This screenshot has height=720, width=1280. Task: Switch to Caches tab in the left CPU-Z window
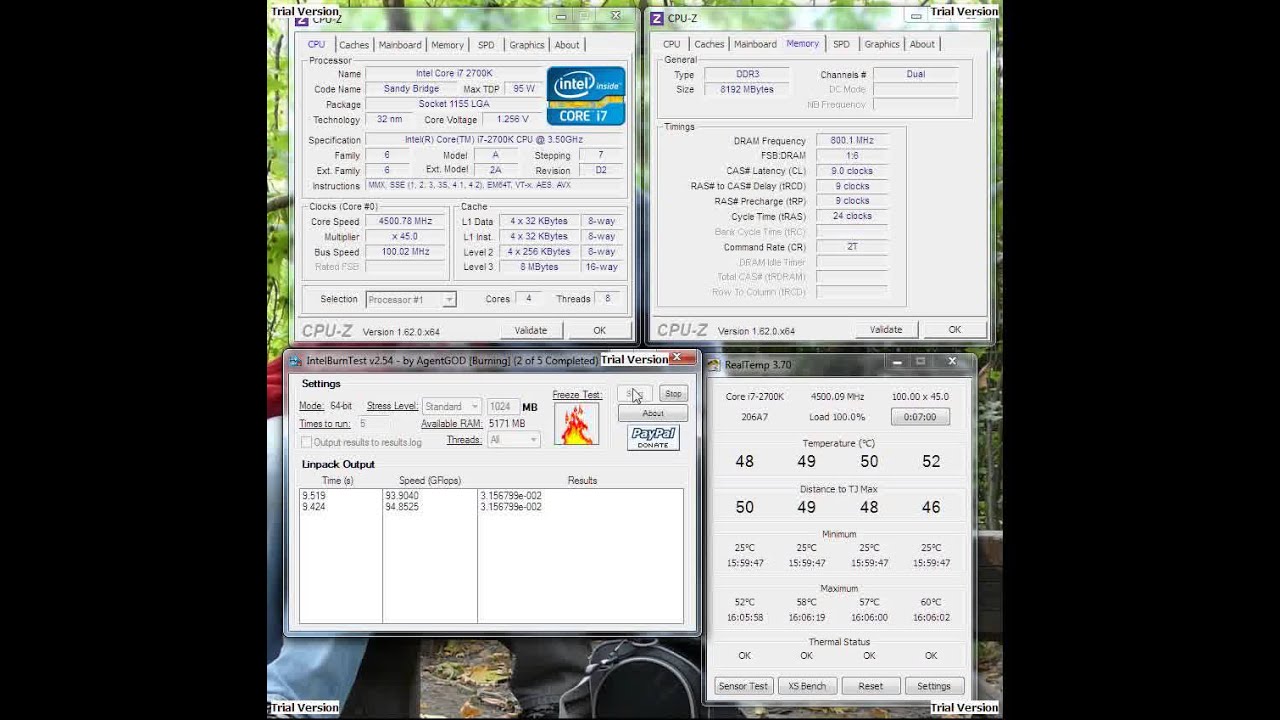pos(354,45)
